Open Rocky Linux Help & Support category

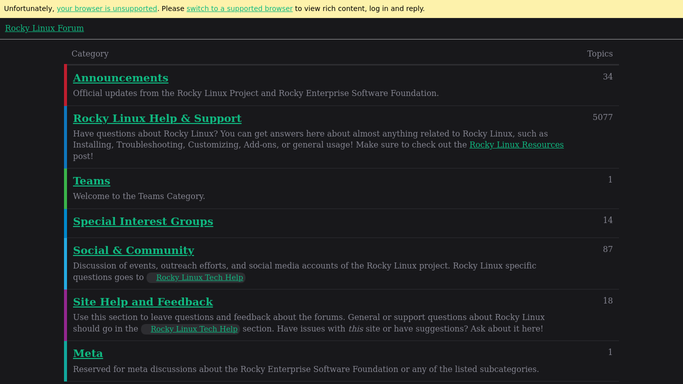[x=157, y=118]
